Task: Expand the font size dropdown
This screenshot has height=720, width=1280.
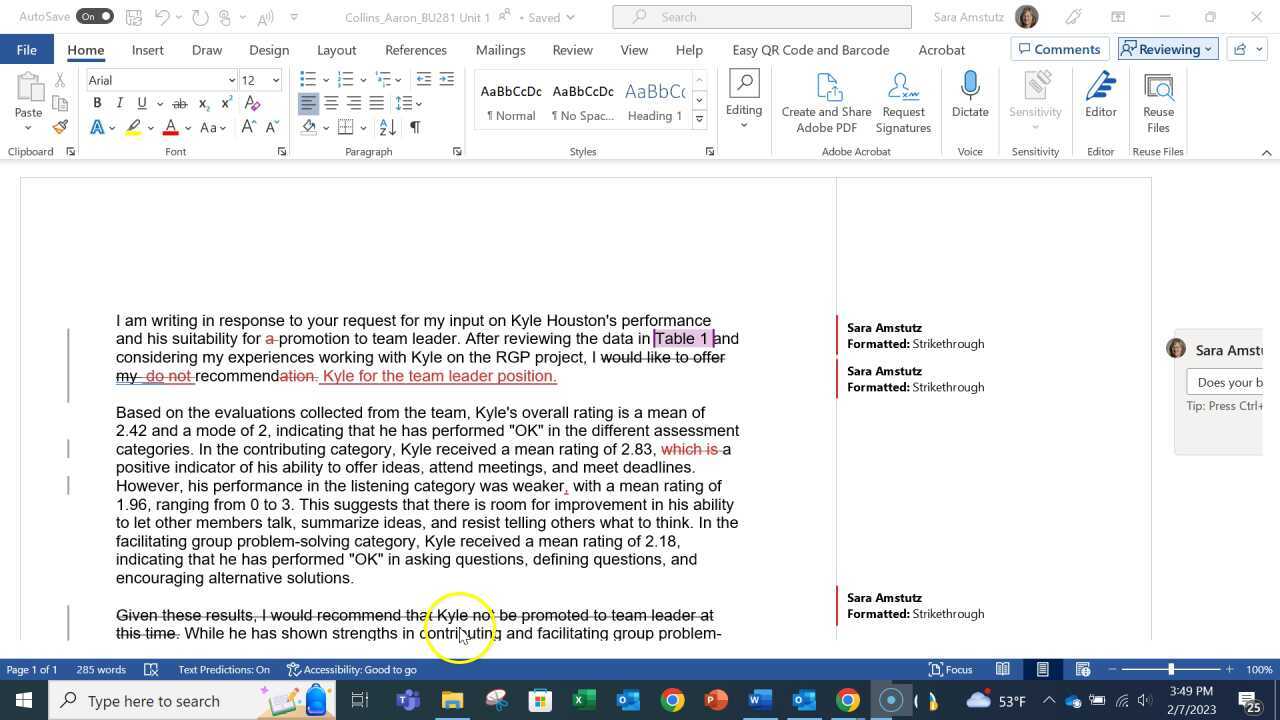Action: click(x=275, y=80)
